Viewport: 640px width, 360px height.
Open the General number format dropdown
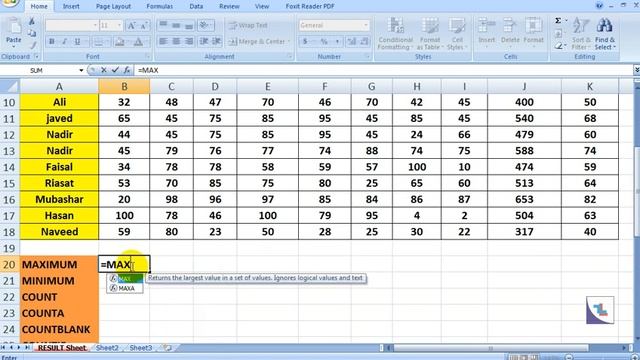366,25
